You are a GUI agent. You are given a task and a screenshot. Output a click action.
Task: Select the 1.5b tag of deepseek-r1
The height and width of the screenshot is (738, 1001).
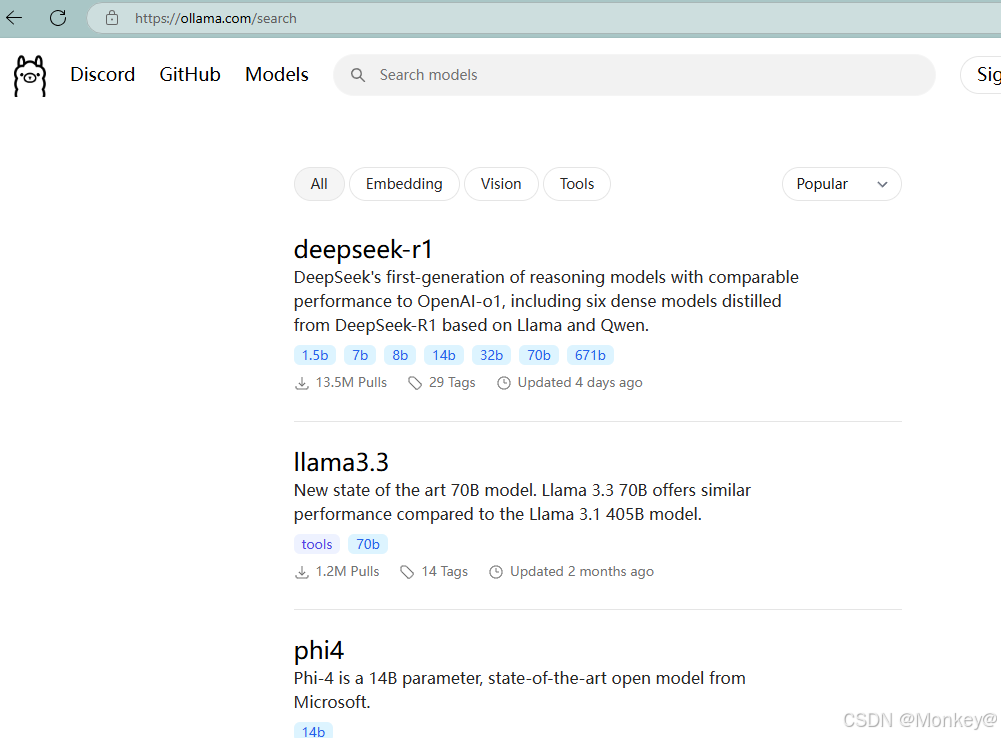315,355
